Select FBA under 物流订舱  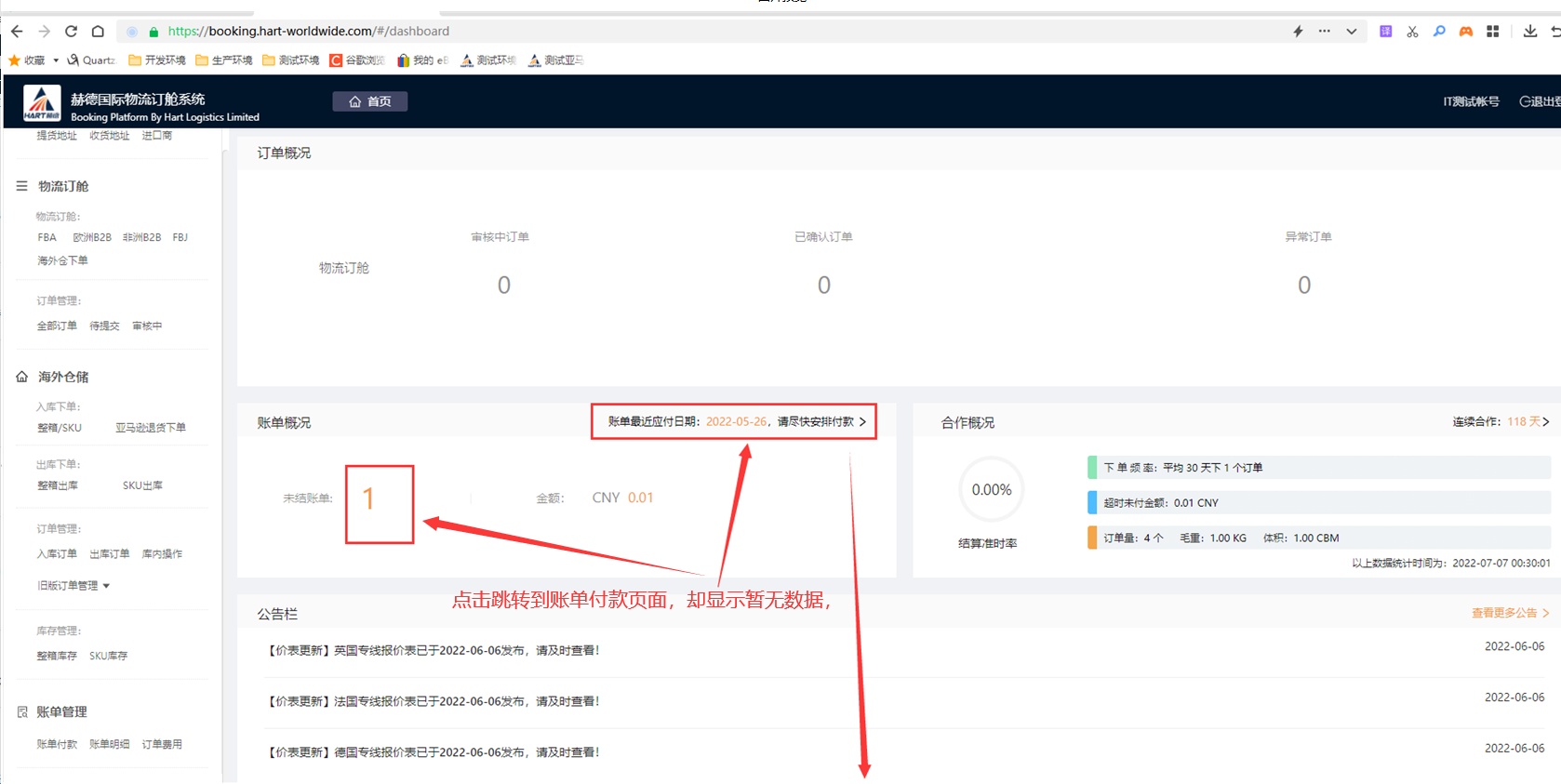[47, 238]
